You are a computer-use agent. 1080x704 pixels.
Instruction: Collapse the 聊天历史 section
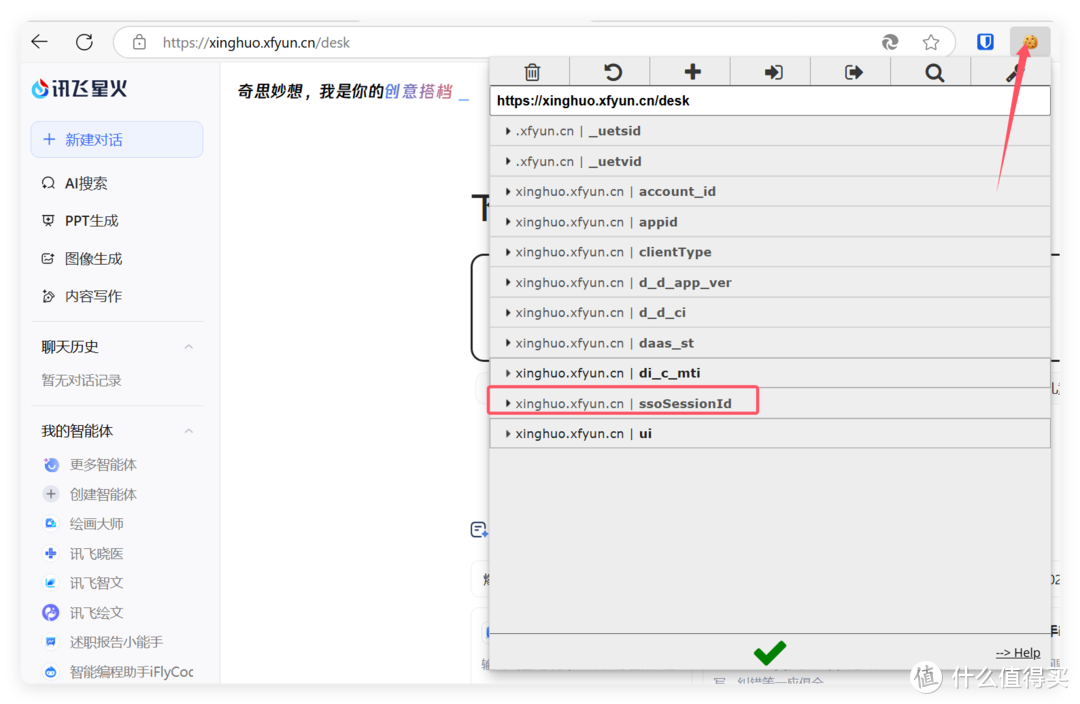point(189,346)
